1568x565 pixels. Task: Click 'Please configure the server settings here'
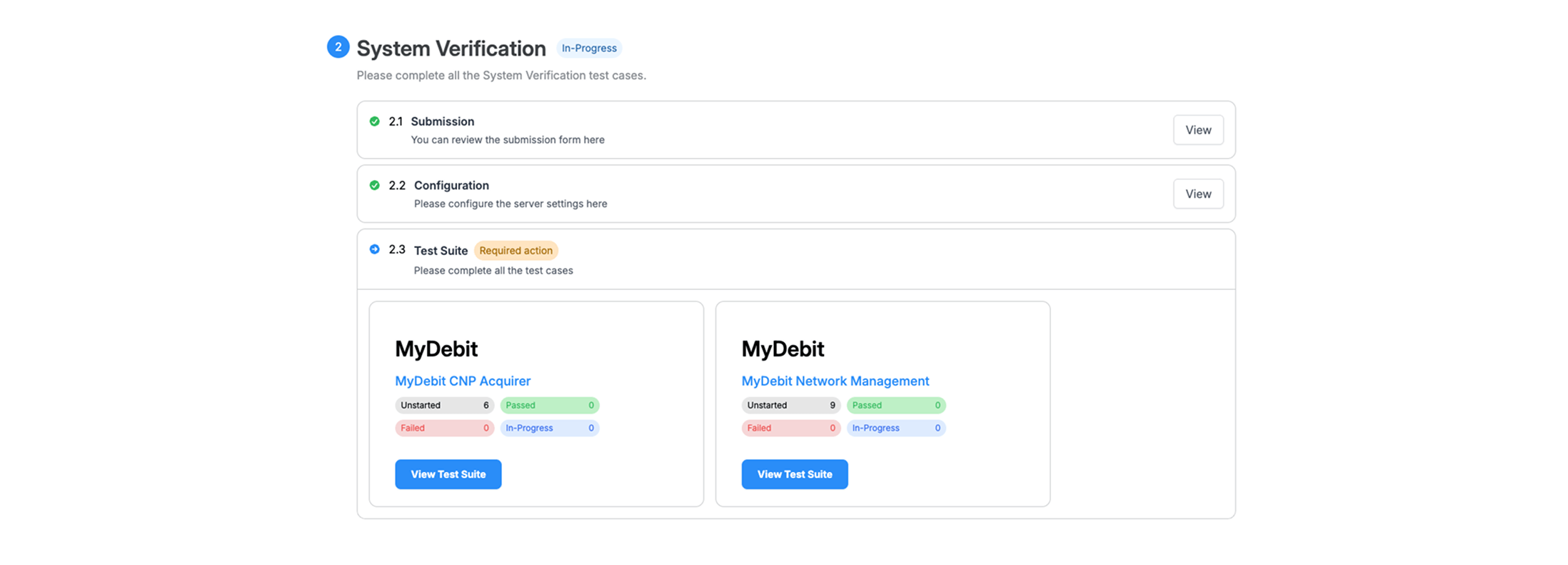coord(511,204)
